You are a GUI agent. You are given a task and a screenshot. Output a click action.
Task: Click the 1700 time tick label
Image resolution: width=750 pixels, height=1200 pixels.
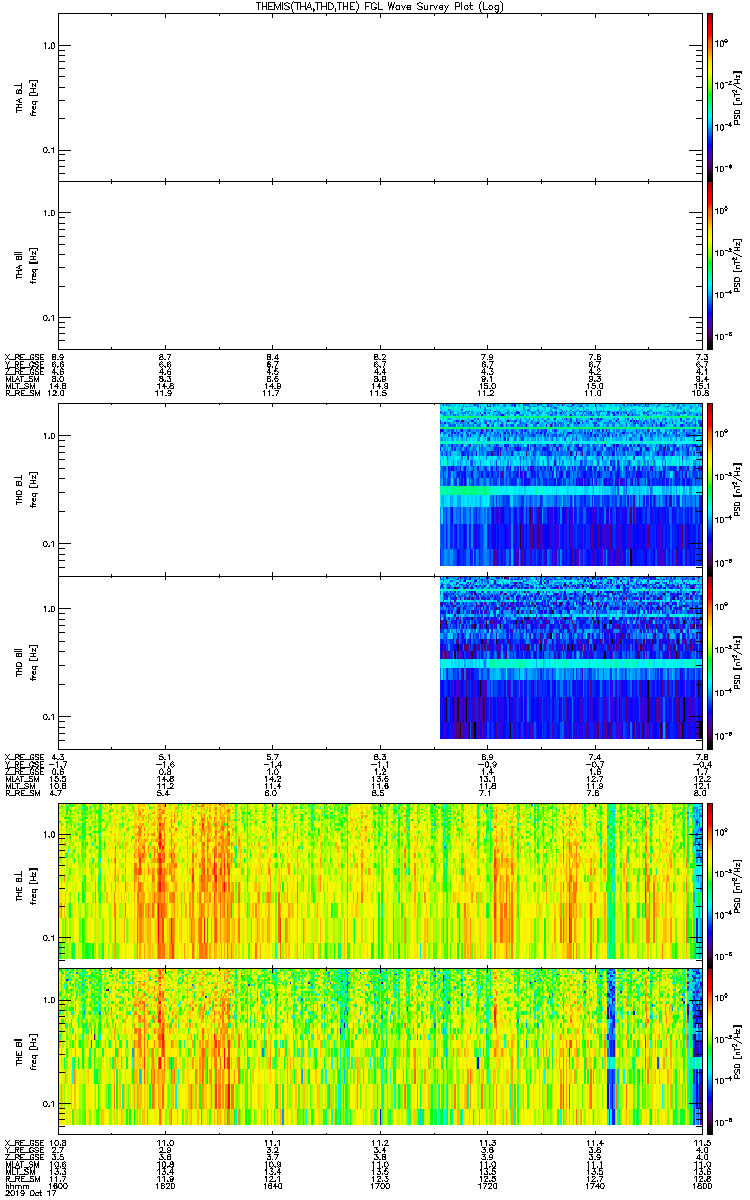coord(380,1185)
